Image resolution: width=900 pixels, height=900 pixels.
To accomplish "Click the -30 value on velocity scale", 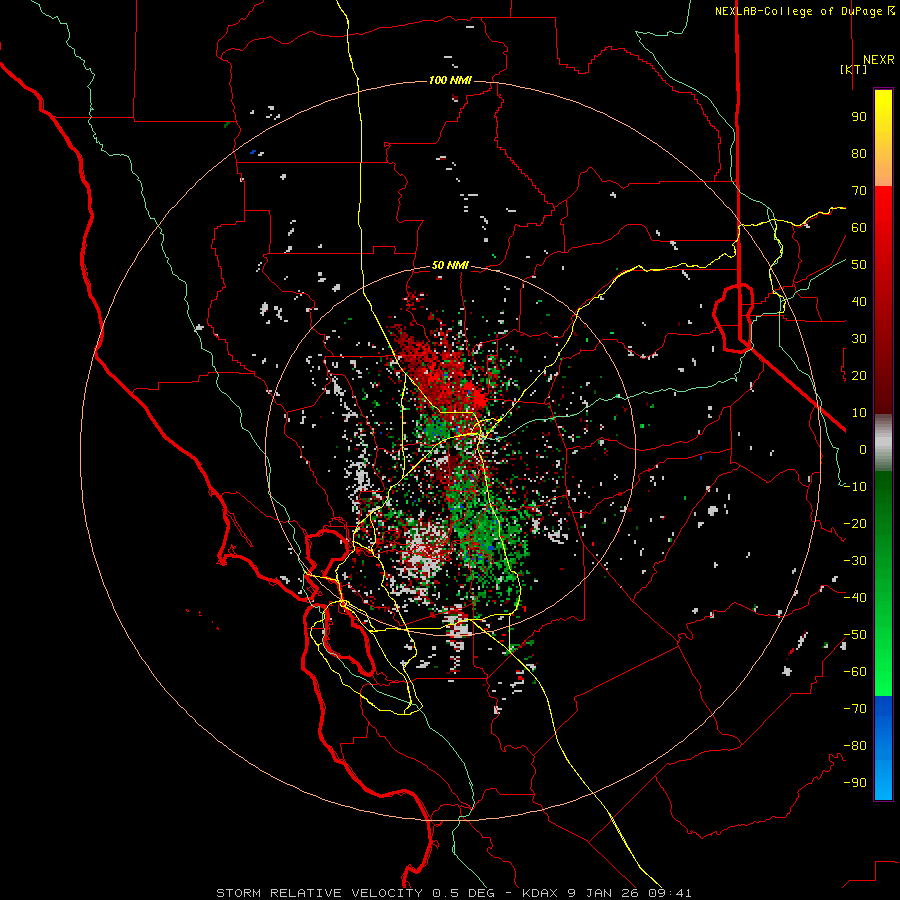I will coord(855,561).
